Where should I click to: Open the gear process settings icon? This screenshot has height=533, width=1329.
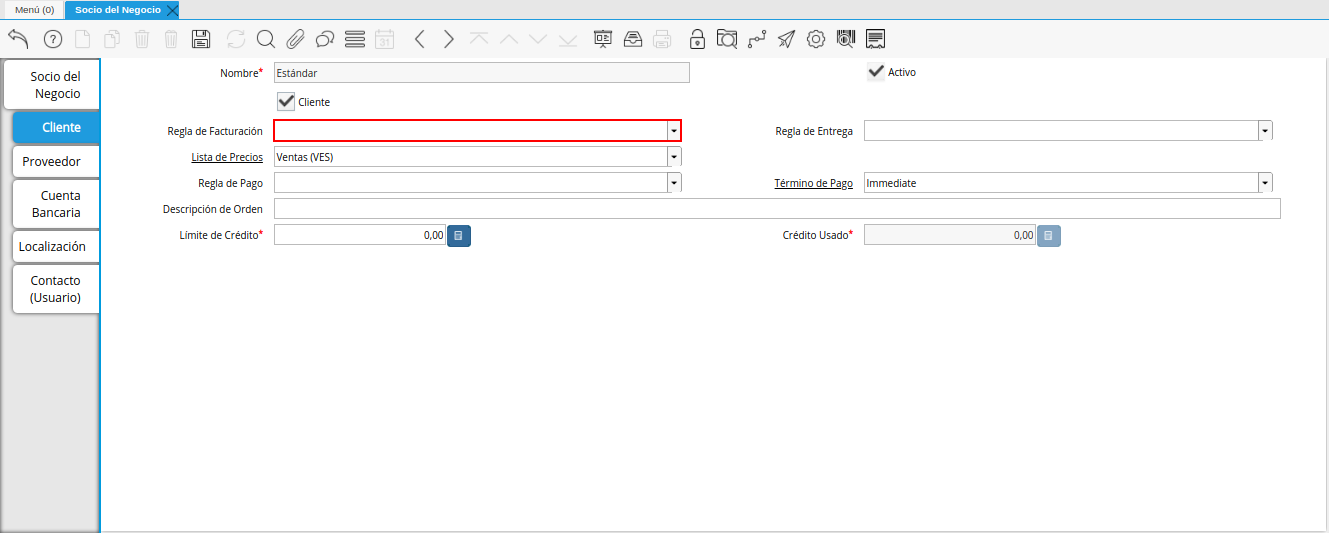pyautogui.click(x=816, y=39)
